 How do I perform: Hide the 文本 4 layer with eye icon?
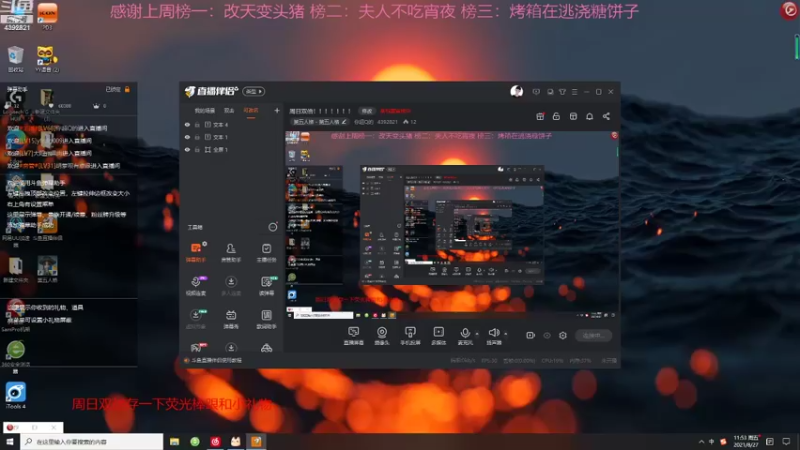point(187,124)
